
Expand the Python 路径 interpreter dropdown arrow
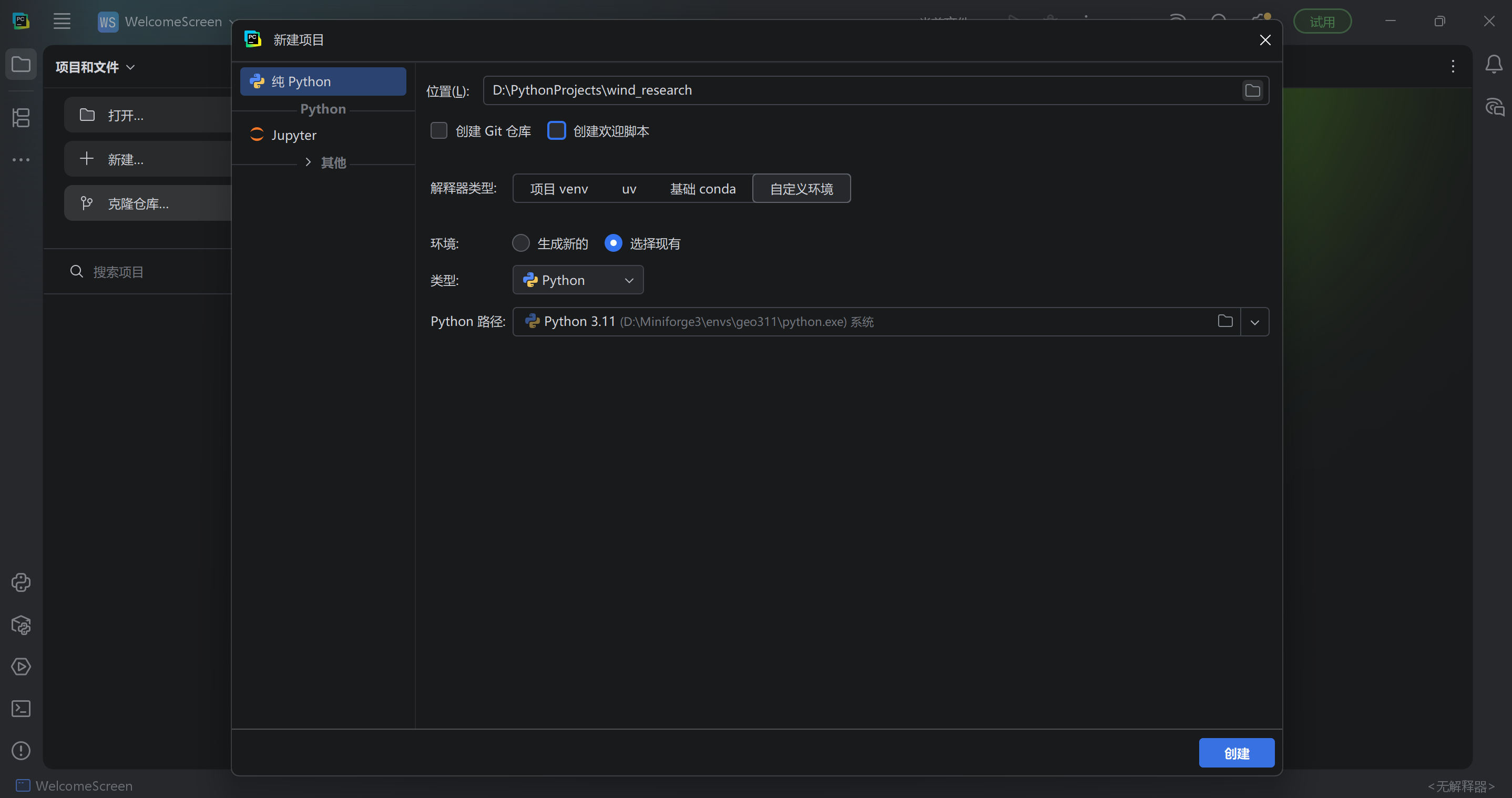tap(1255, 322)
